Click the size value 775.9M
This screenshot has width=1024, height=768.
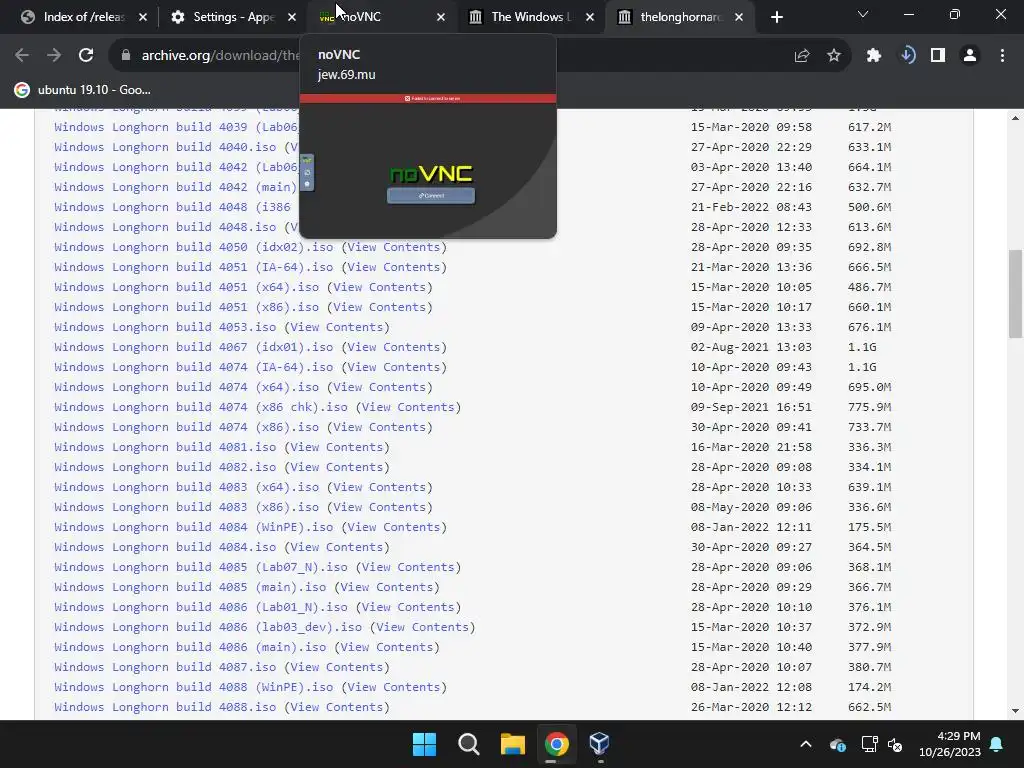pyautogui.click(x=869, y=407)
